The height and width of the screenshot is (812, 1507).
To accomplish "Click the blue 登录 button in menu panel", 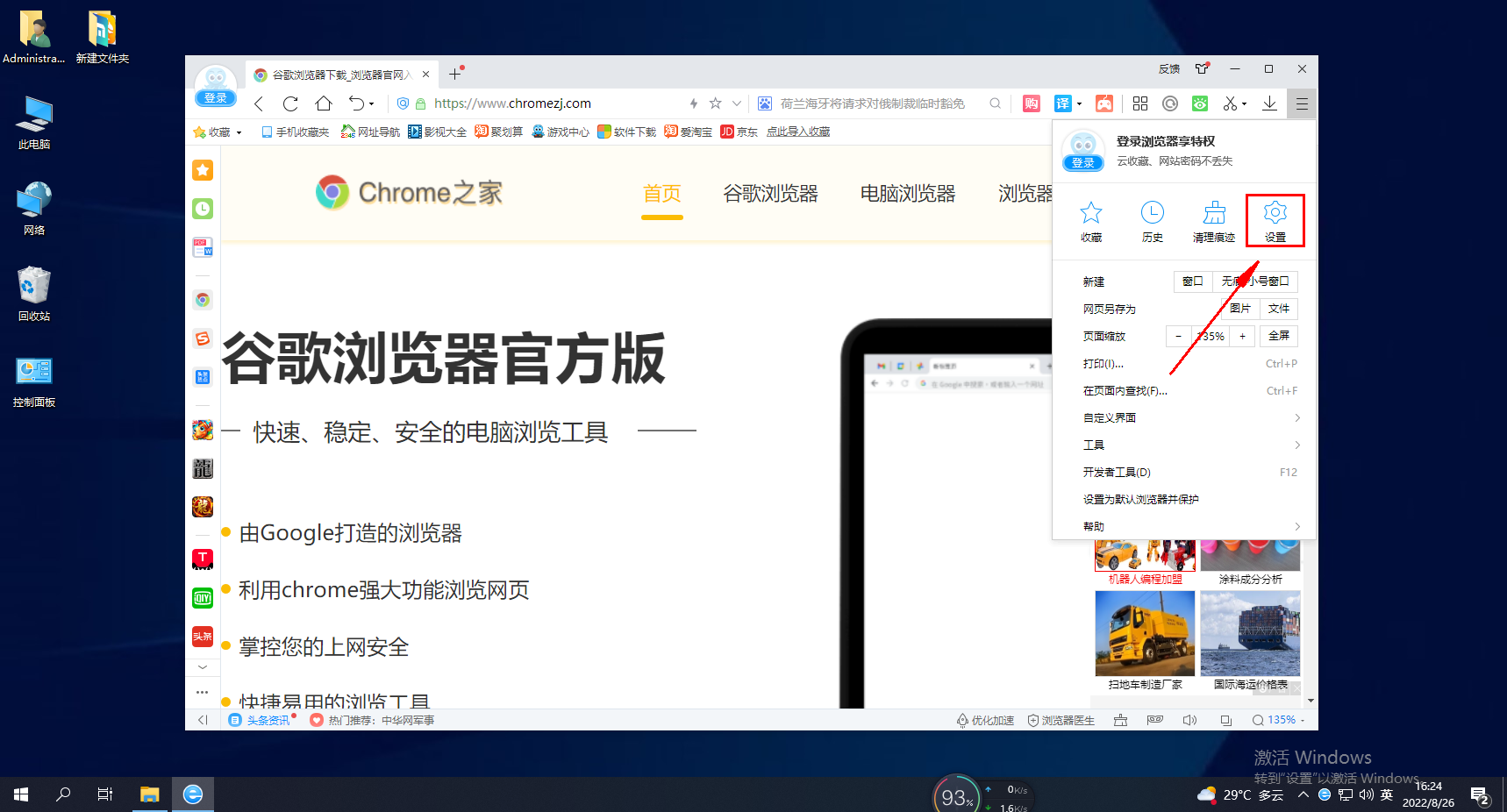I will click(1083, 163).
